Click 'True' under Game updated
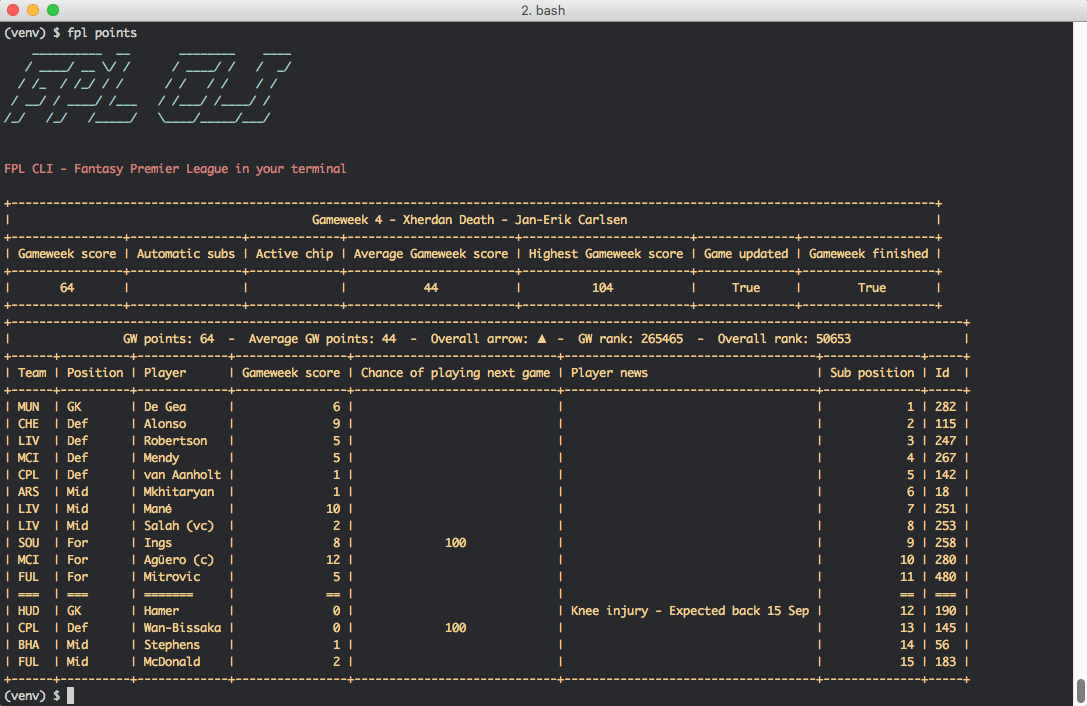The height and width of the screenshot is (706, 1087). coord(746,288)
